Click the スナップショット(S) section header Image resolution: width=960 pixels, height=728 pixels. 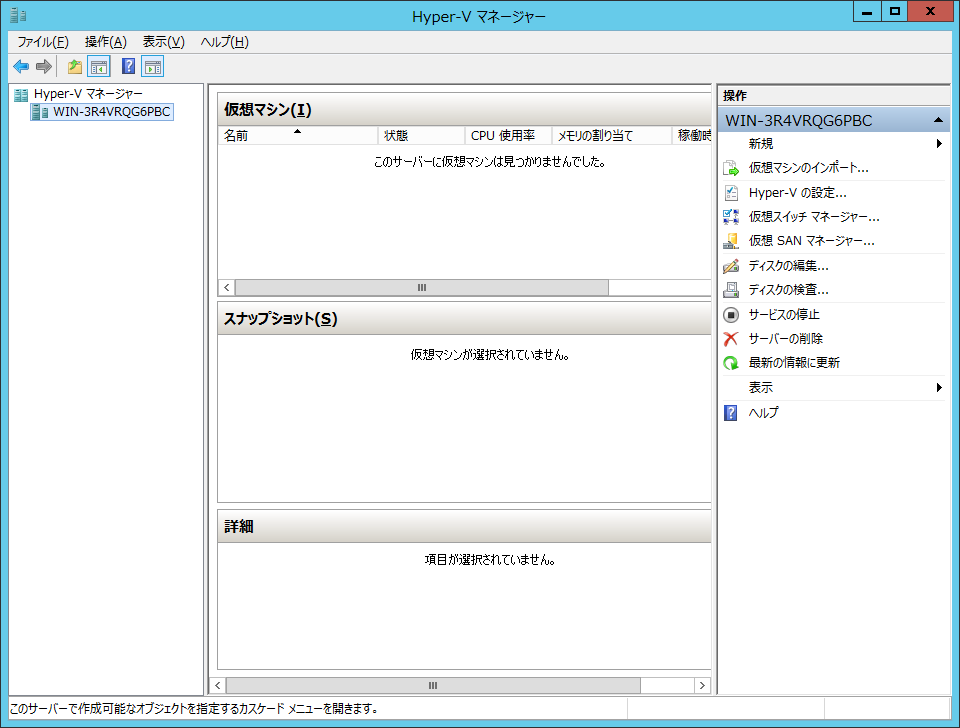[x=464, y=319]
